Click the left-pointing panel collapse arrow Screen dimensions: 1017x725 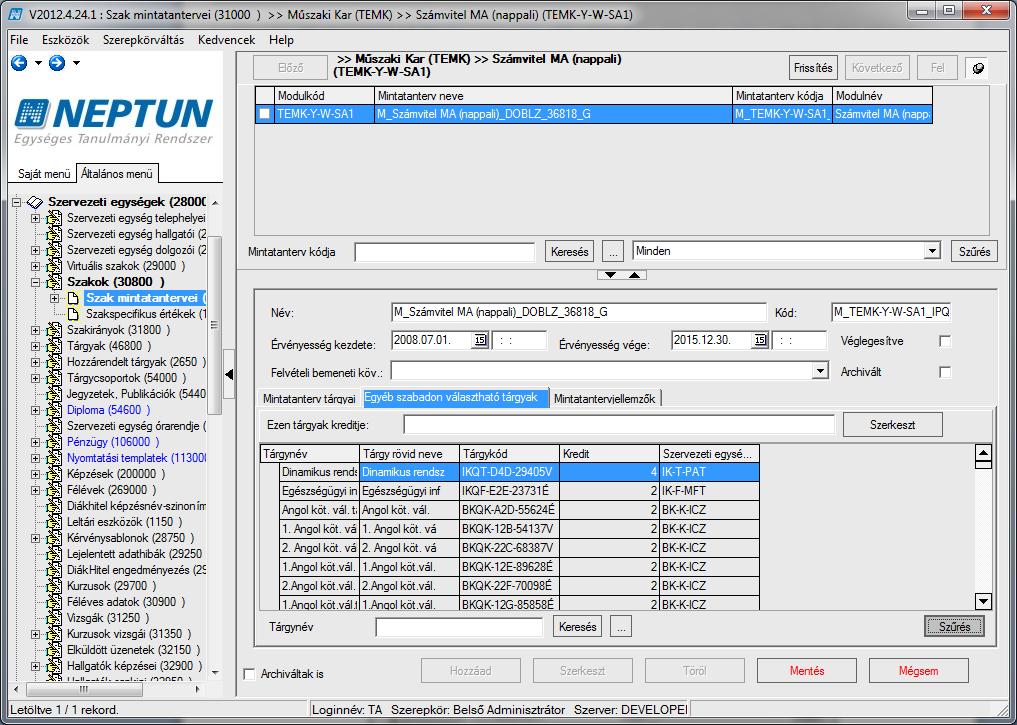click(x=229, y=374)
